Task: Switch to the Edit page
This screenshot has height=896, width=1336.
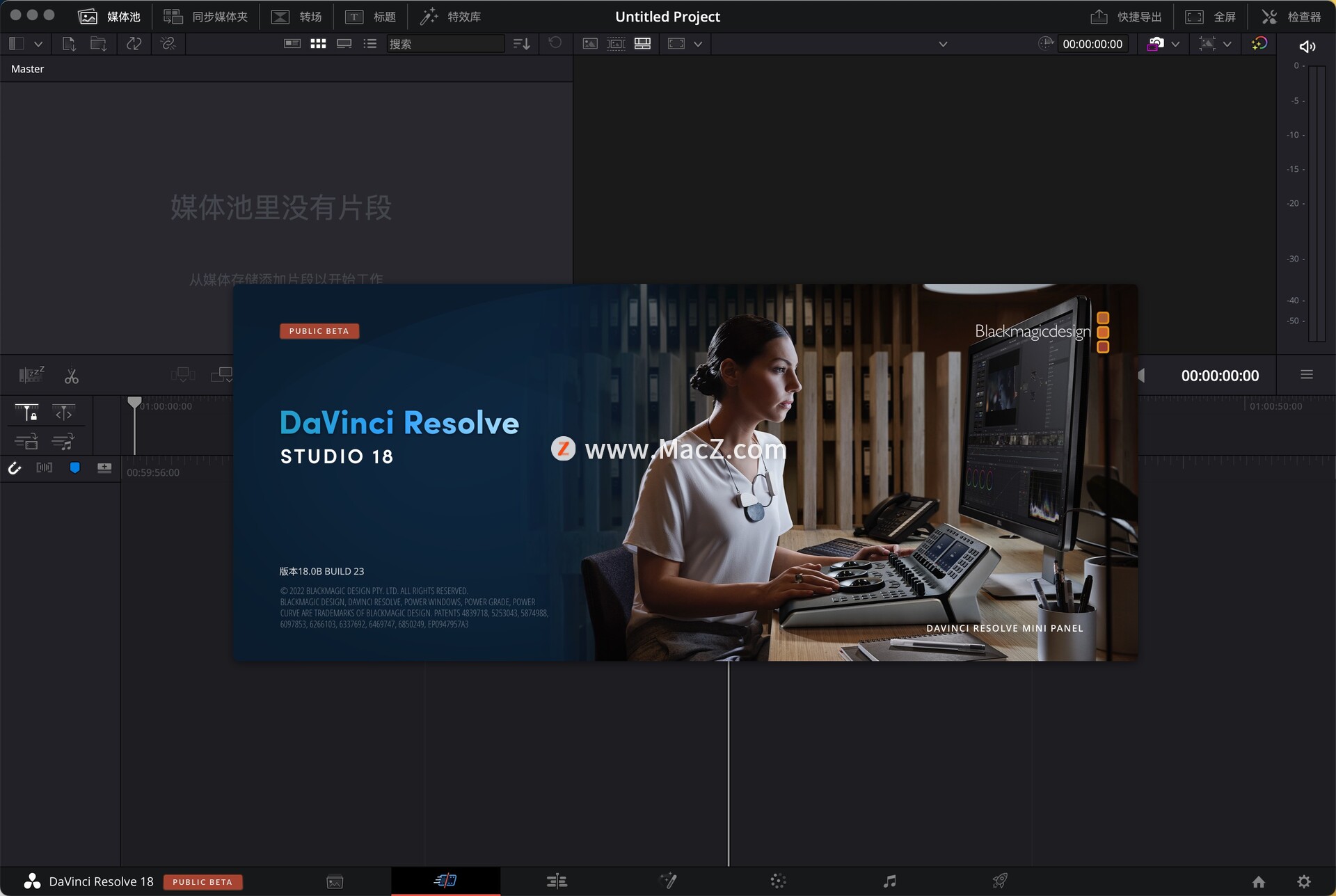Action: coord(557,881)
